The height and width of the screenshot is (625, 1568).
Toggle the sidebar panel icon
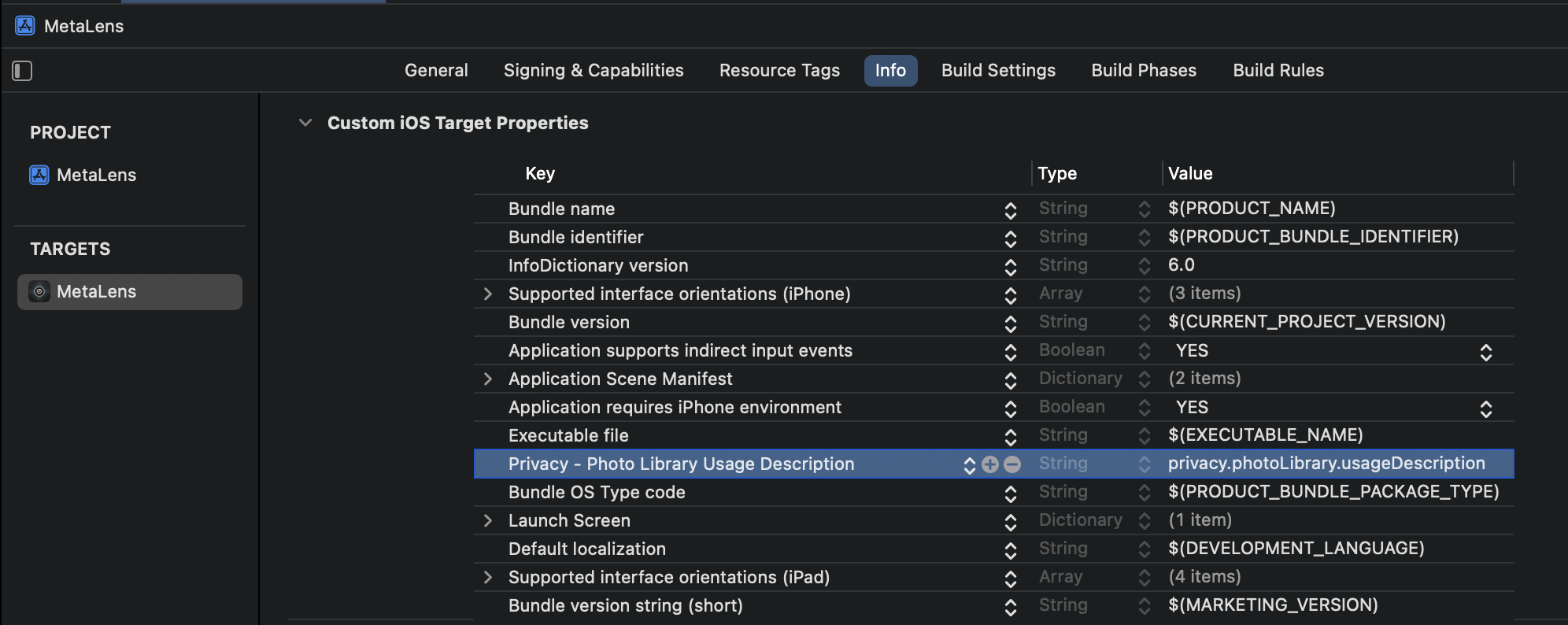[x=22, y=71]
